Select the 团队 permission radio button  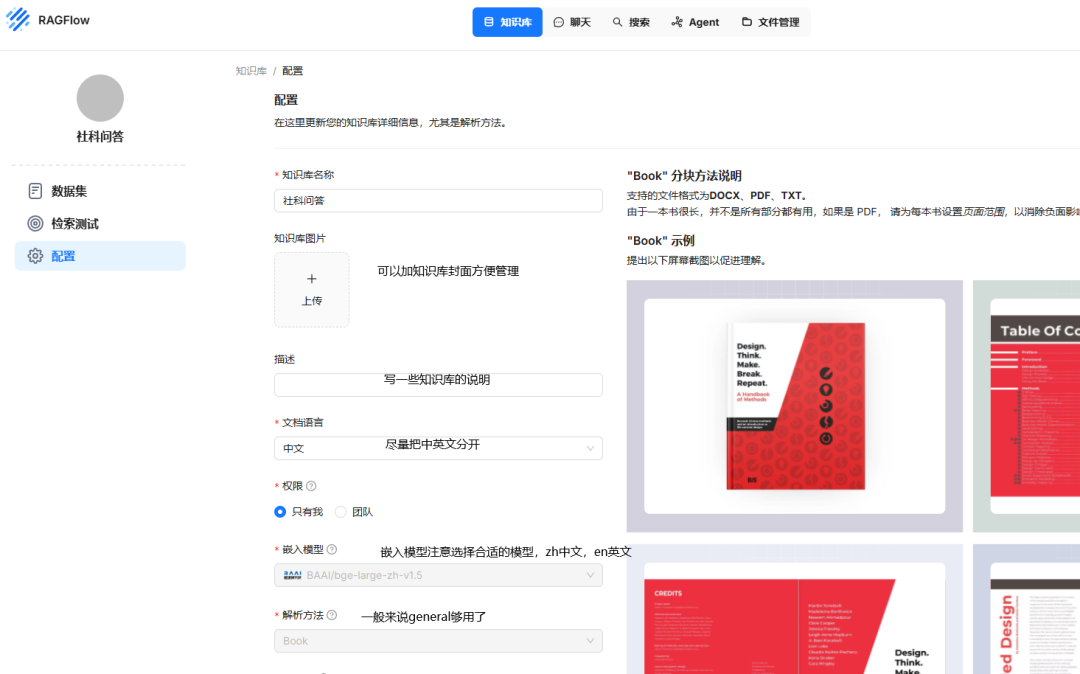click(341, 512)
